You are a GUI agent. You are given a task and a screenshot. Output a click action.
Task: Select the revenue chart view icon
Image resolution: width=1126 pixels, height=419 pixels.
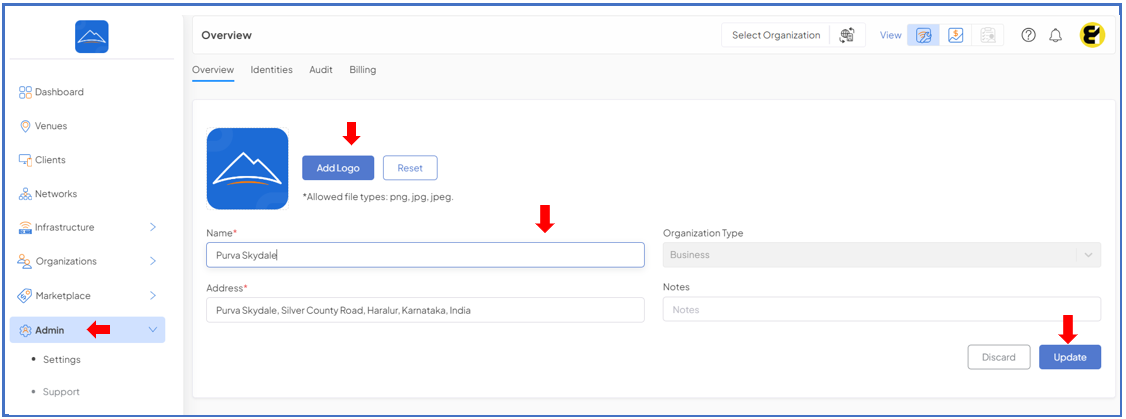[x=955, y=35]
